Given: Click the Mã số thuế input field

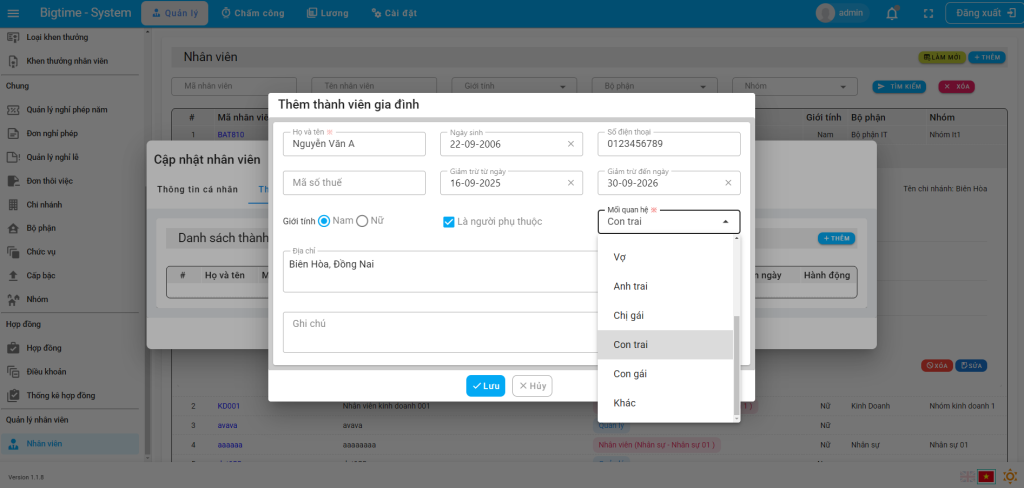Looking at the screenshot, I should 354,183.
